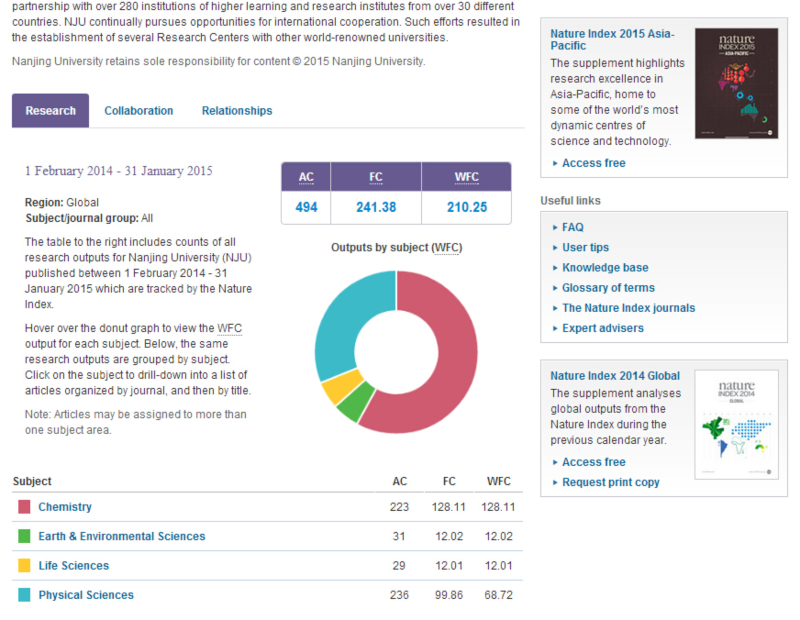Open the Chemistry subject link
This screenshot has width=800, height=620.
tap(65, 507)
